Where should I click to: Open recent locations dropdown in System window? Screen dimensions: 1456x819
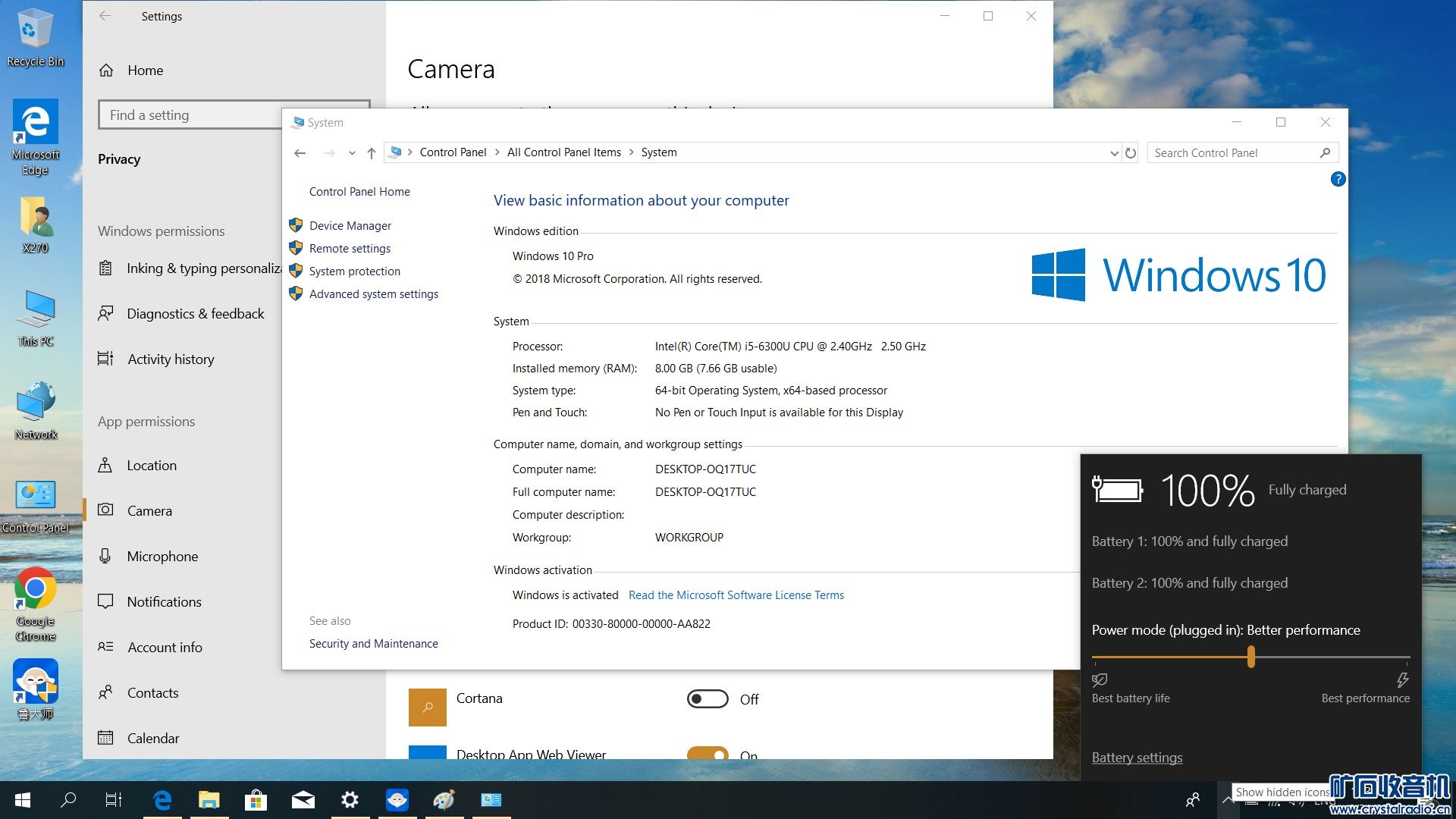pos(352,152)
